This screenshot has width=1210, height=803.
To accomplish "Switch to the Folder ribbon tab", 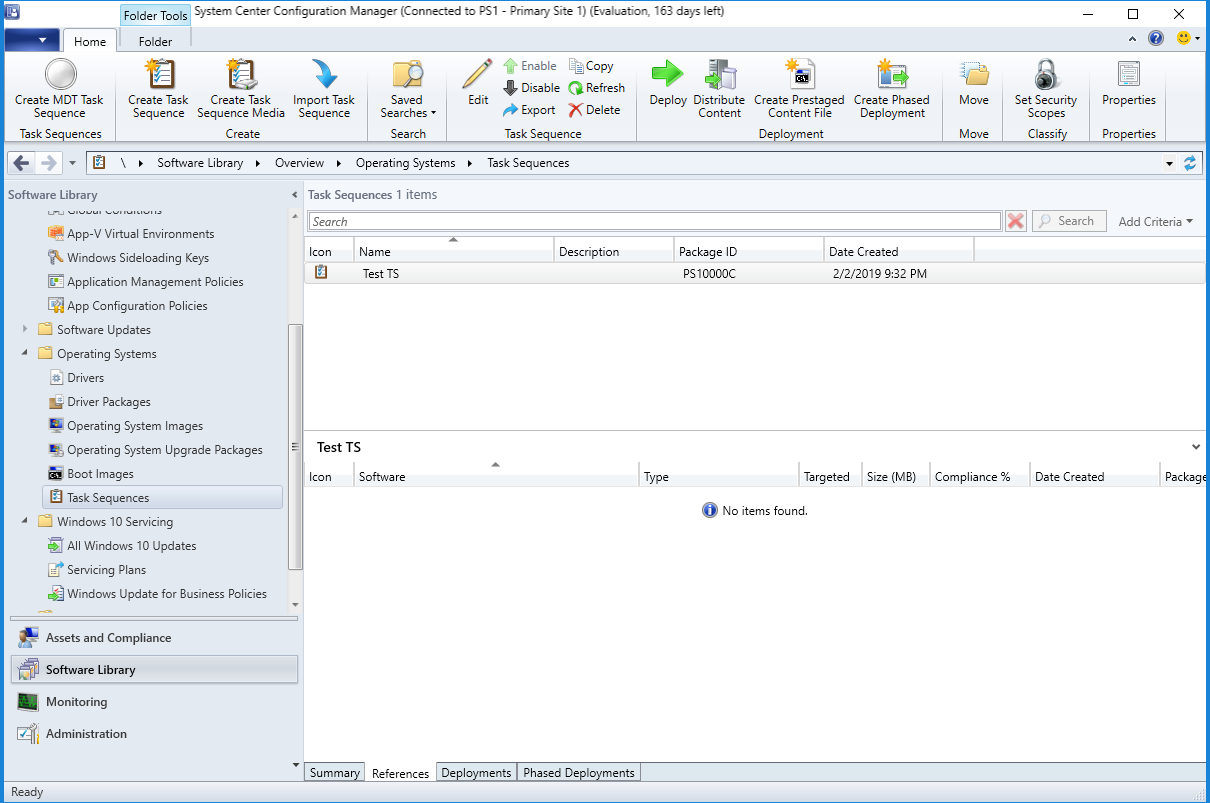I will (x=155, y=41).
